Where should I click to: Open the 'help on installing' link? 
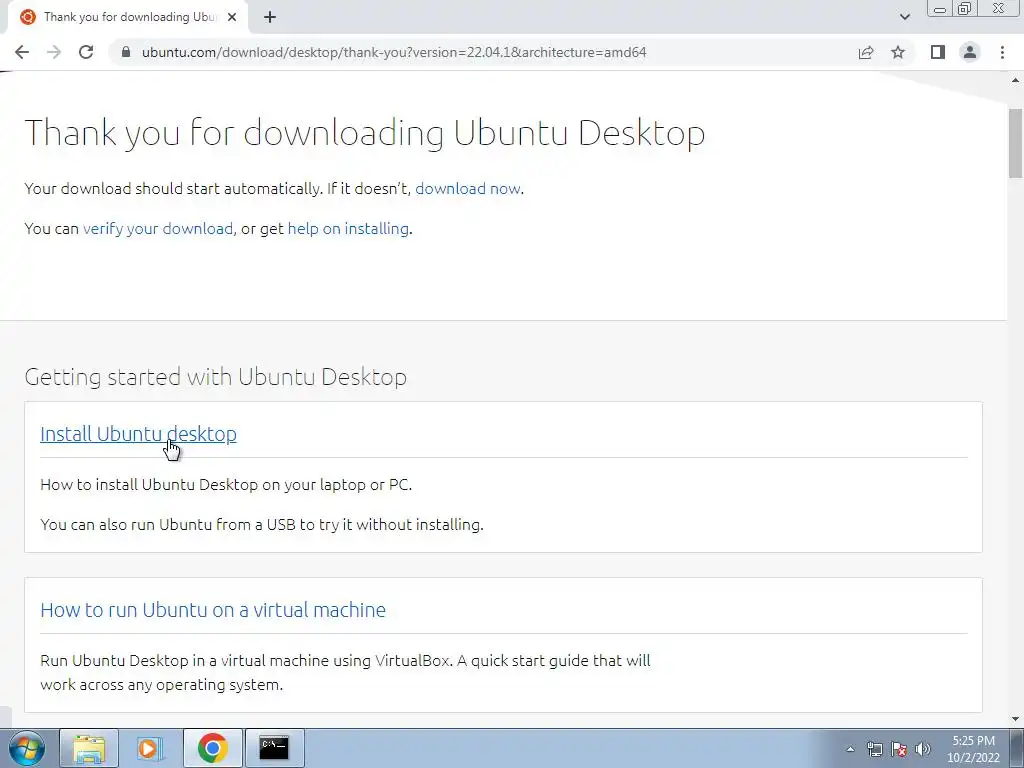pos(349,229)
